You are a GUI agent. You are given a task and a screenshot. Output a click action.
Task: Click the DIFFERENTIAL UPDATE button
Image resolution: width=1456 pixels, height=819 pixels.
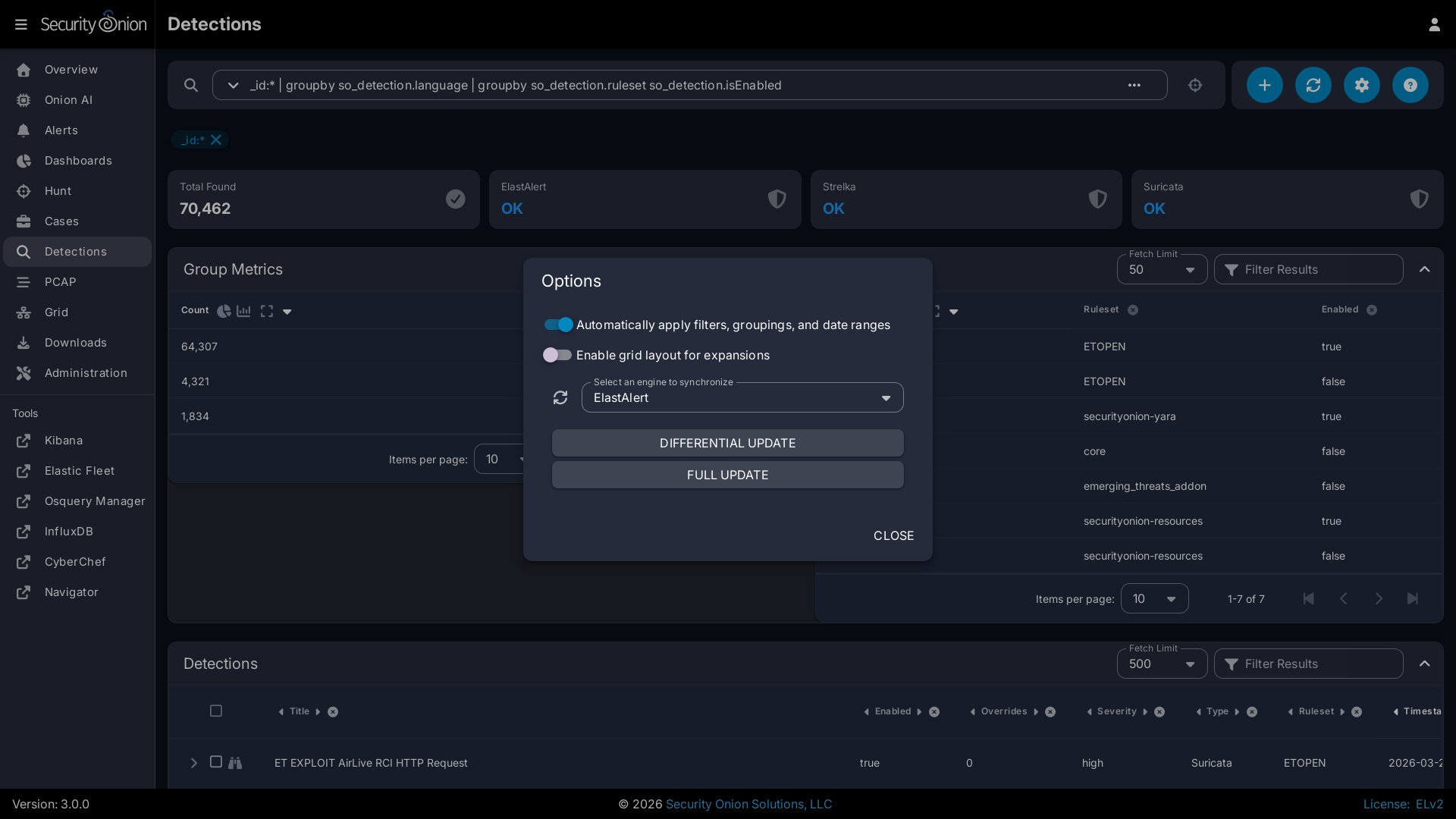727,443
